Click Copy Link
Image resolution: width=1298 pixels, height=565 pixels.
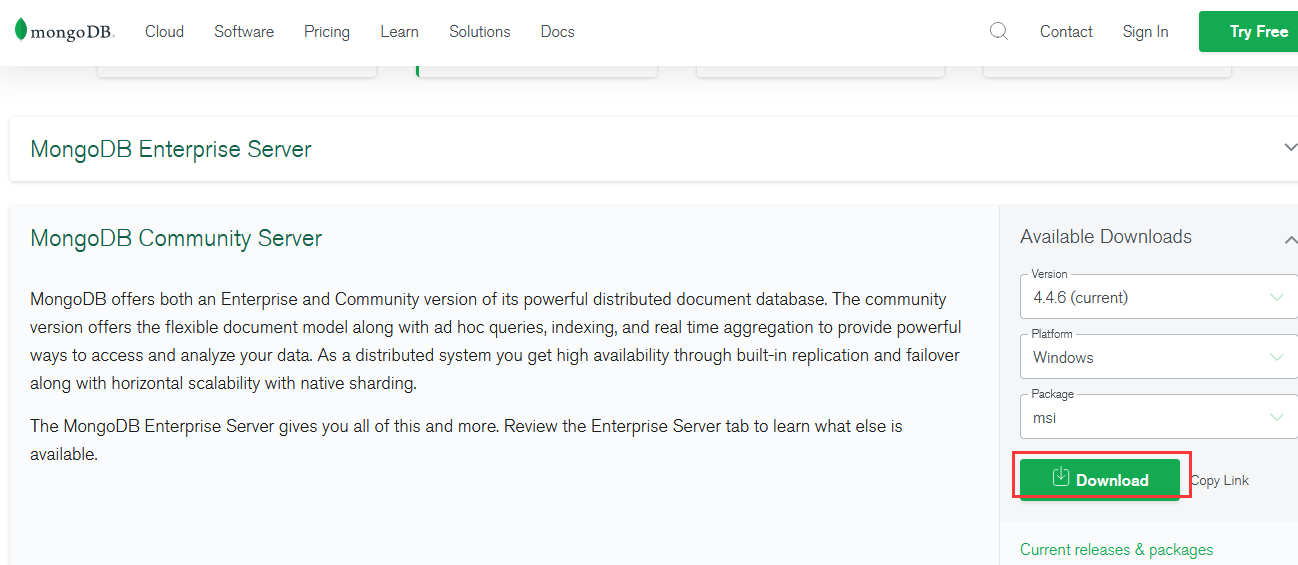click(x=1220, y=480)
